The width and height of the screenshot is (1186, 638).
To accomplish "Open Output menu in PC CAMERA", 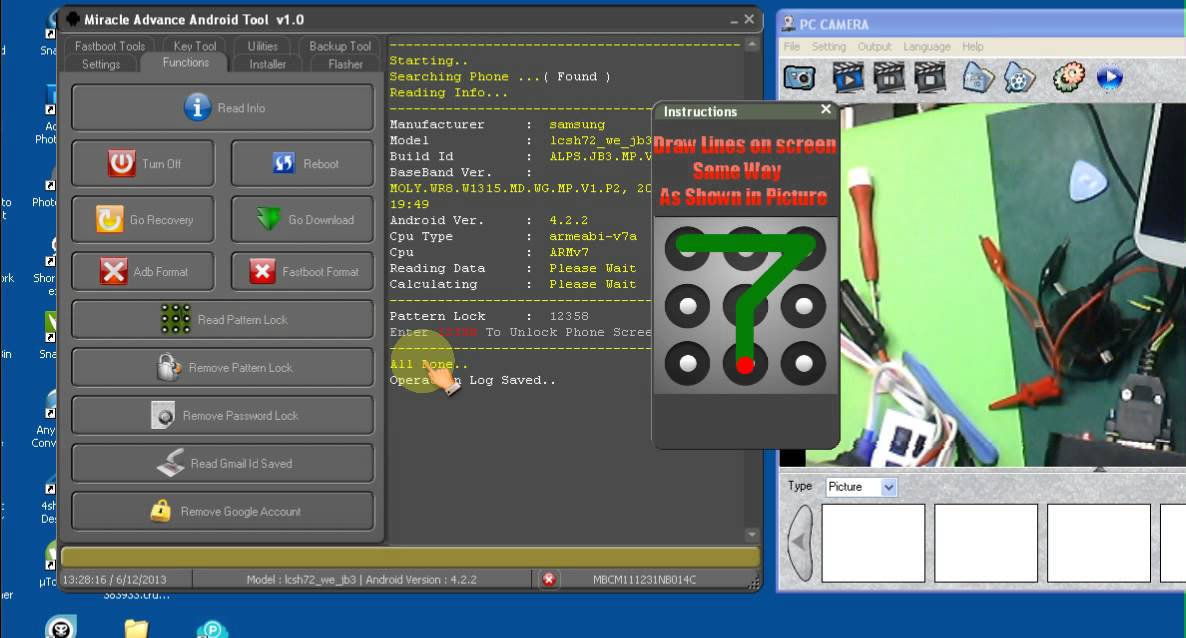I will 874,47.
